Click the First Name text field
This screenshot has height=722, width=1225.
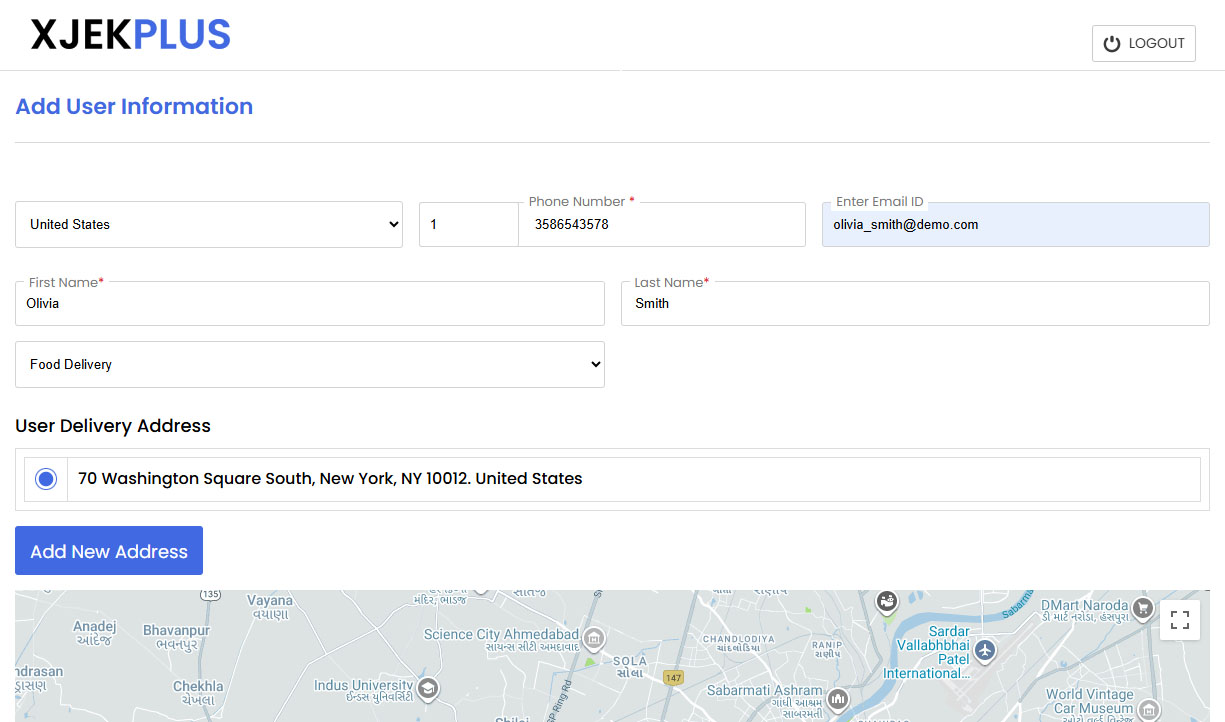tap(310, 303)
